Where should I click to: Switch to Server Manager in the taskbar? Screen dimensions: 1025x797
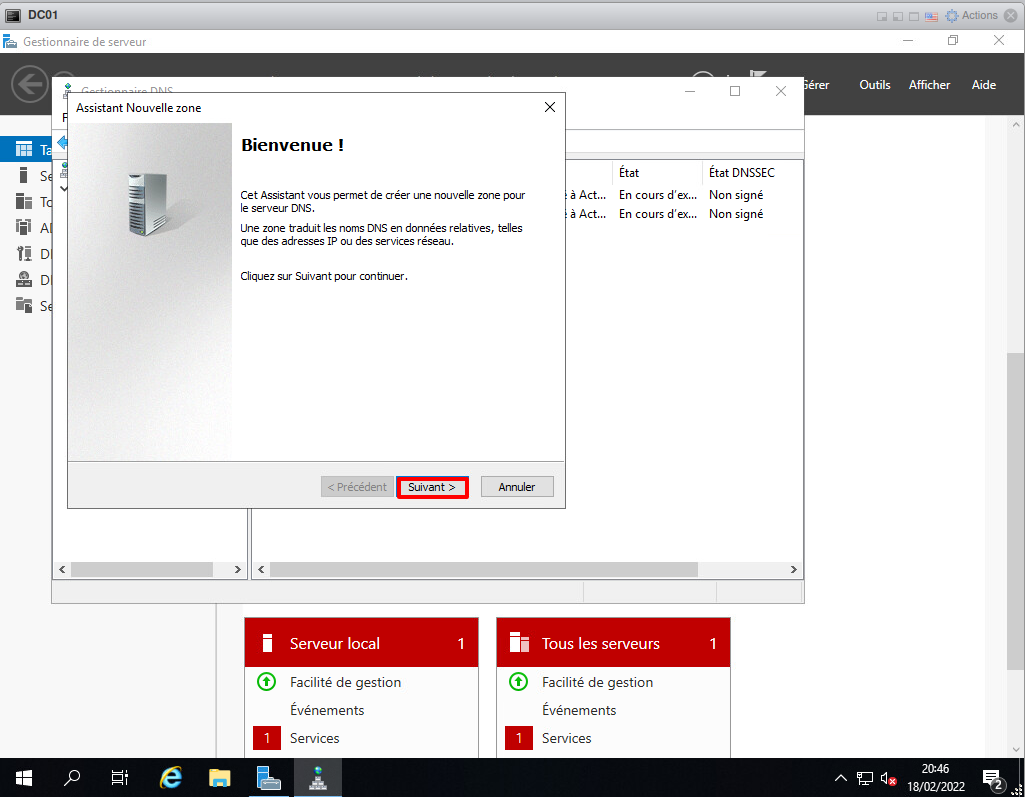tap(268, 777)
